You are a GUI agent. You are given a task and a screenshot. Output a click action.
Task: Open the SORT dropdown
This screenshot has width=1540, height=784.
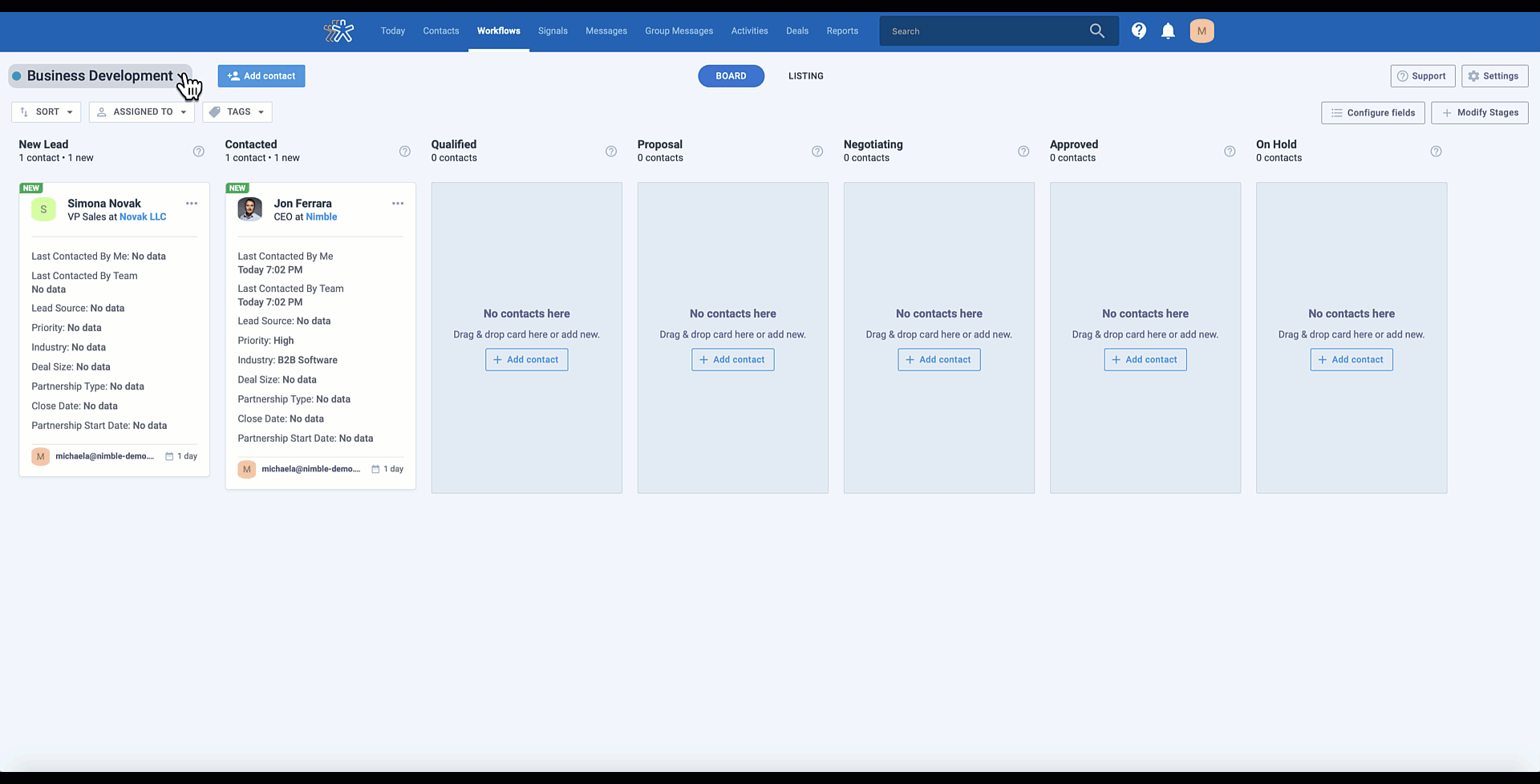(x=45, y=111)
